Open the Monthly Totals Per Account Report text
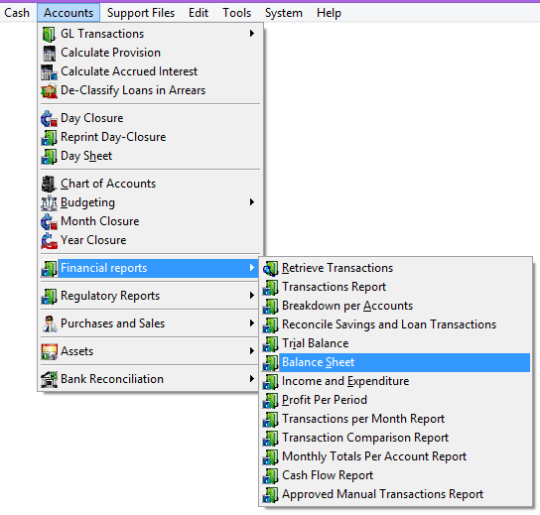This screenshot has height=515, width=540. click(374, 456)
